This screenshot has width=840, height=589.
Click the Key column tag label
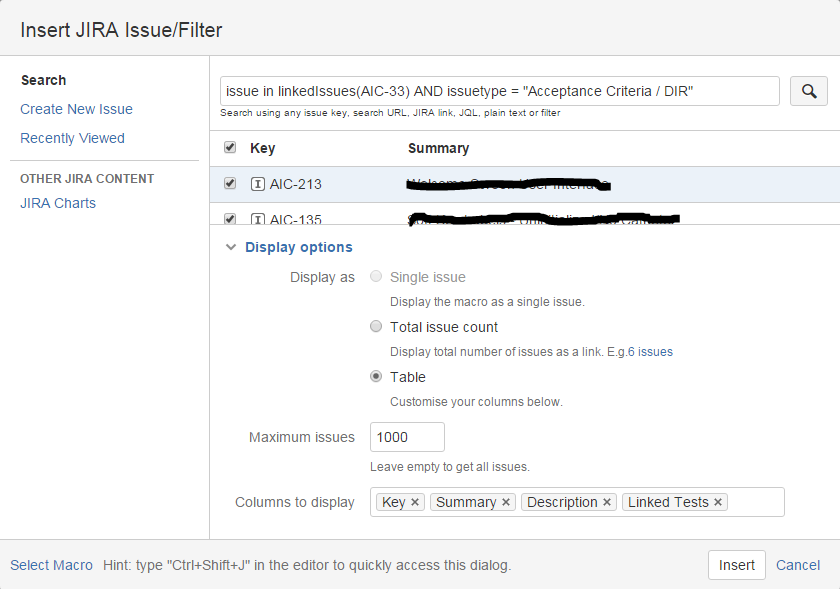tap(394, 502)
